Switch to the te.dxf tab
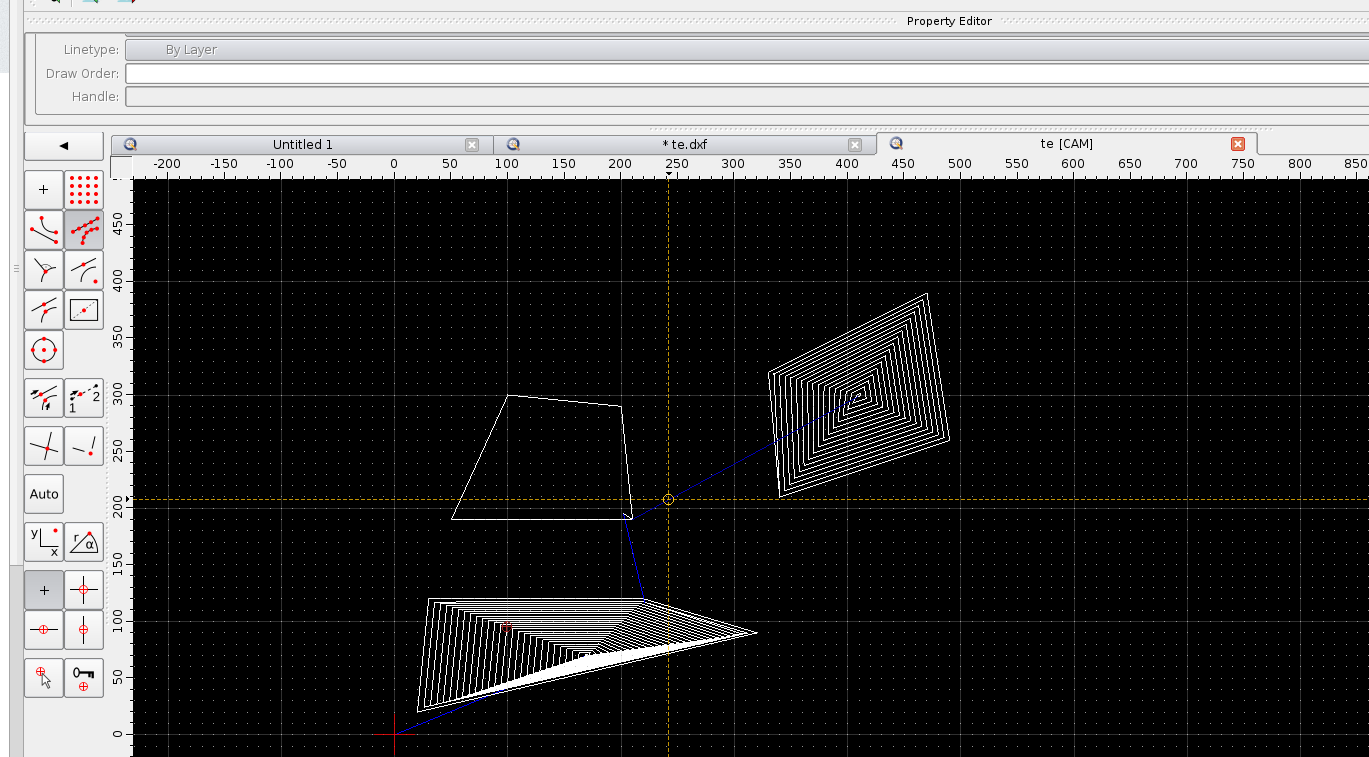 coord(685,145)
